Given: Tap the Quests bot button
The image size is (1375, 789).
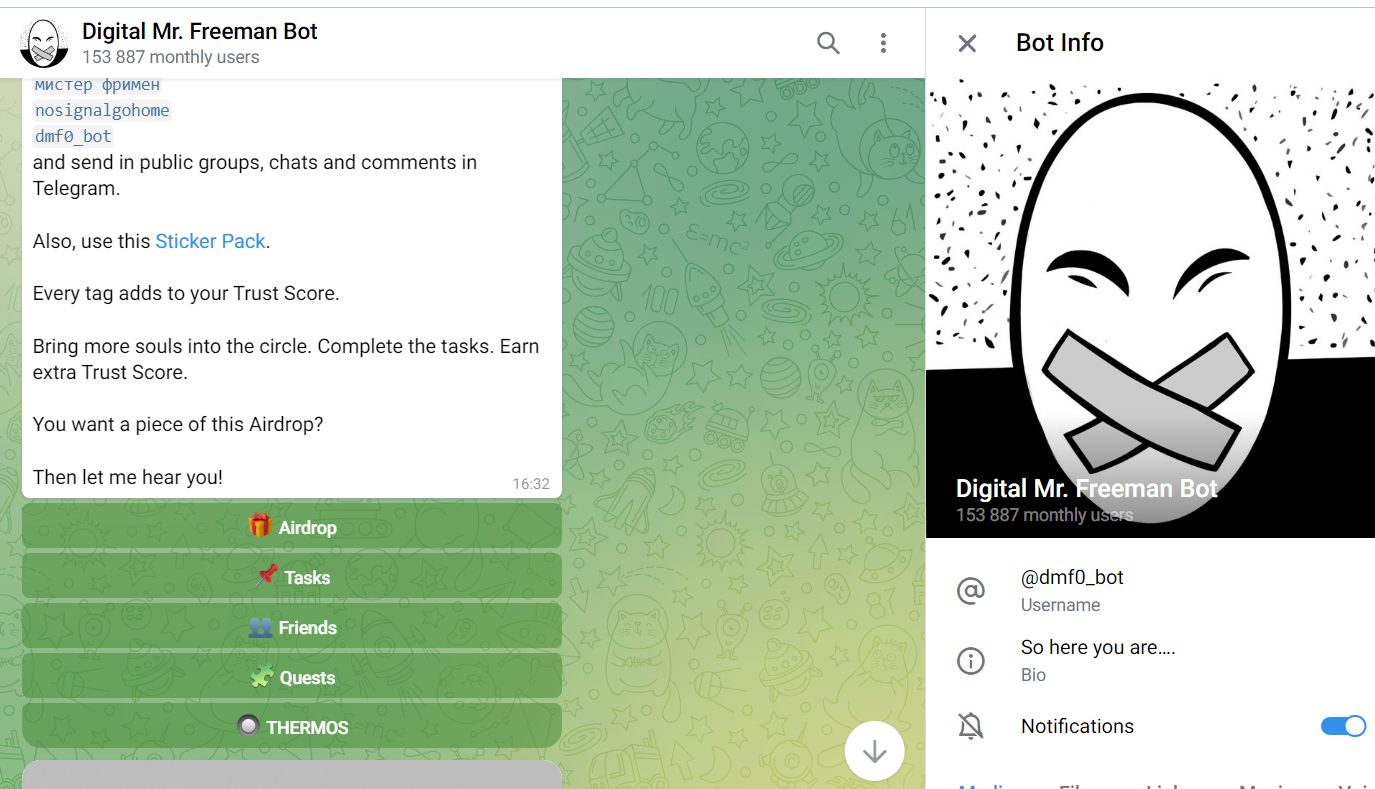Looking at the screenshot, I should click(x=292, y=677).
